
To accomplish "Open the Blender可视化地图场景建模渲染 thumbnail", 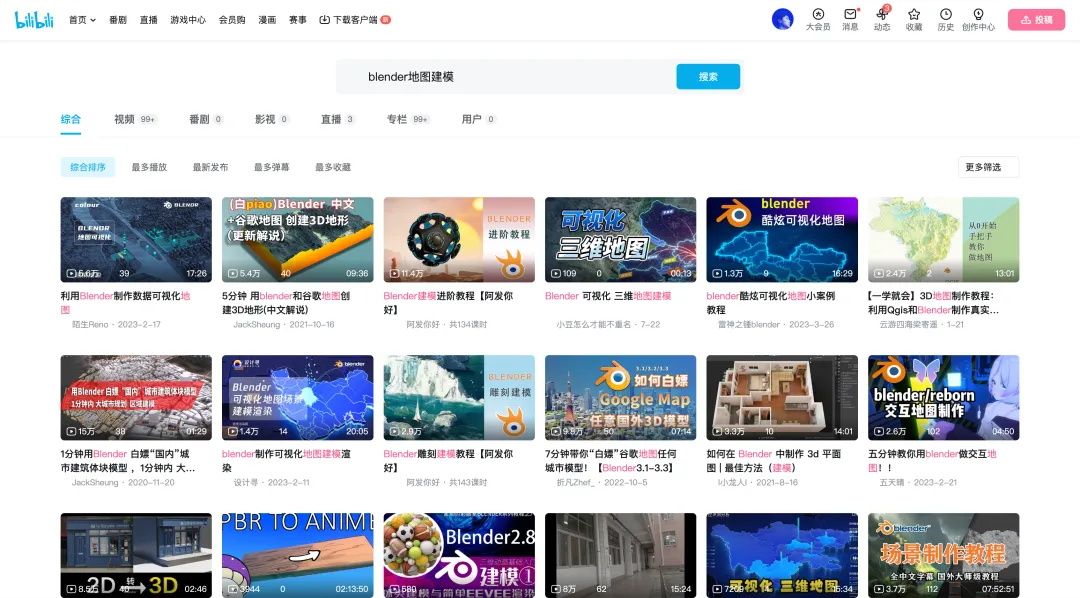I will coord(298,398).
